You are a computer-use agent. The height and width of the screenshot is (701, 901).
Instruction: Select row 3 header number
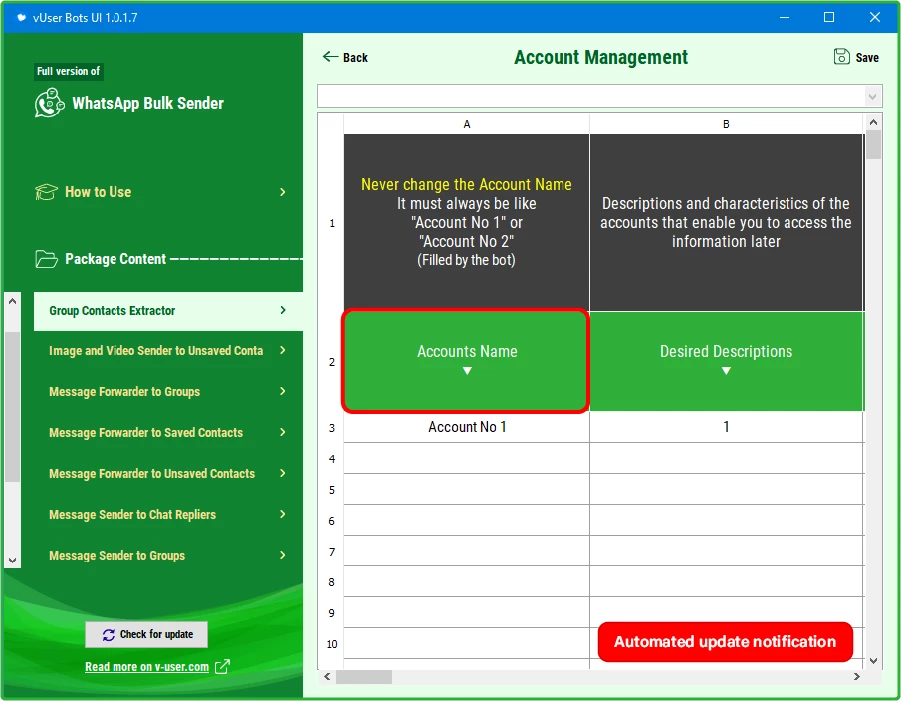point(332,427)
